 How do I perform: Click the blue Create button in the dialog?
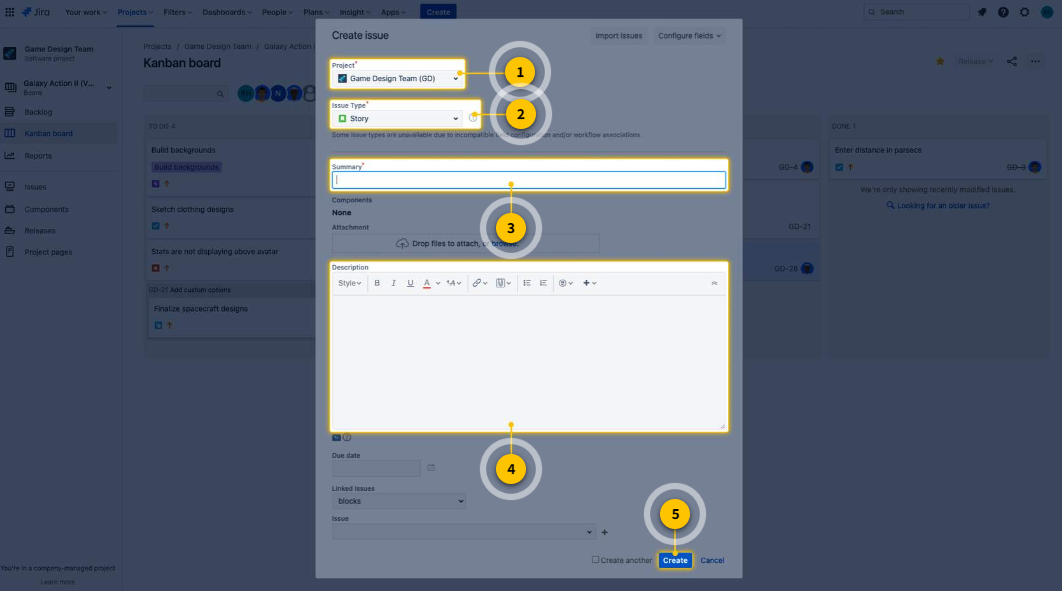coord(675,561)
